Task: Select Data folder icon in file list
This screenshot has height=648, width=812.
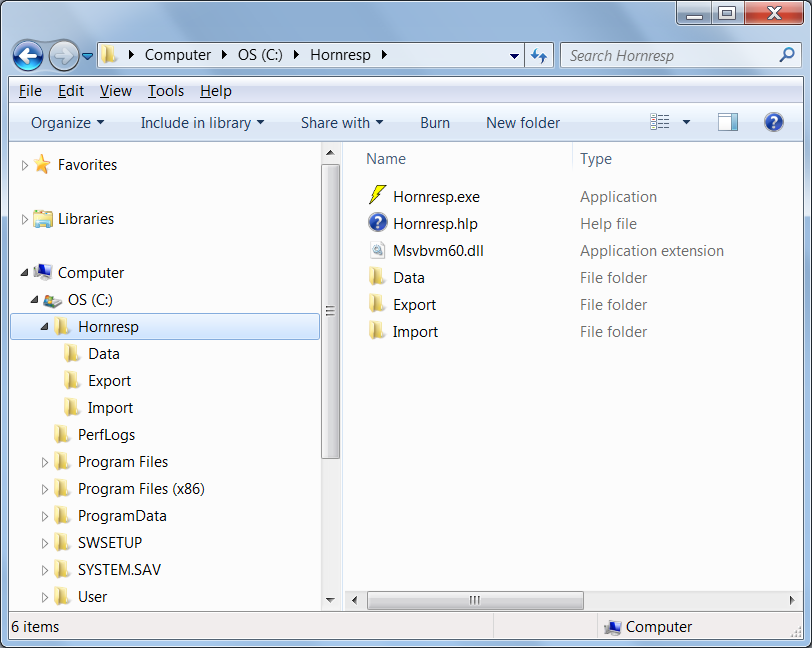Action: coord(377,277)
